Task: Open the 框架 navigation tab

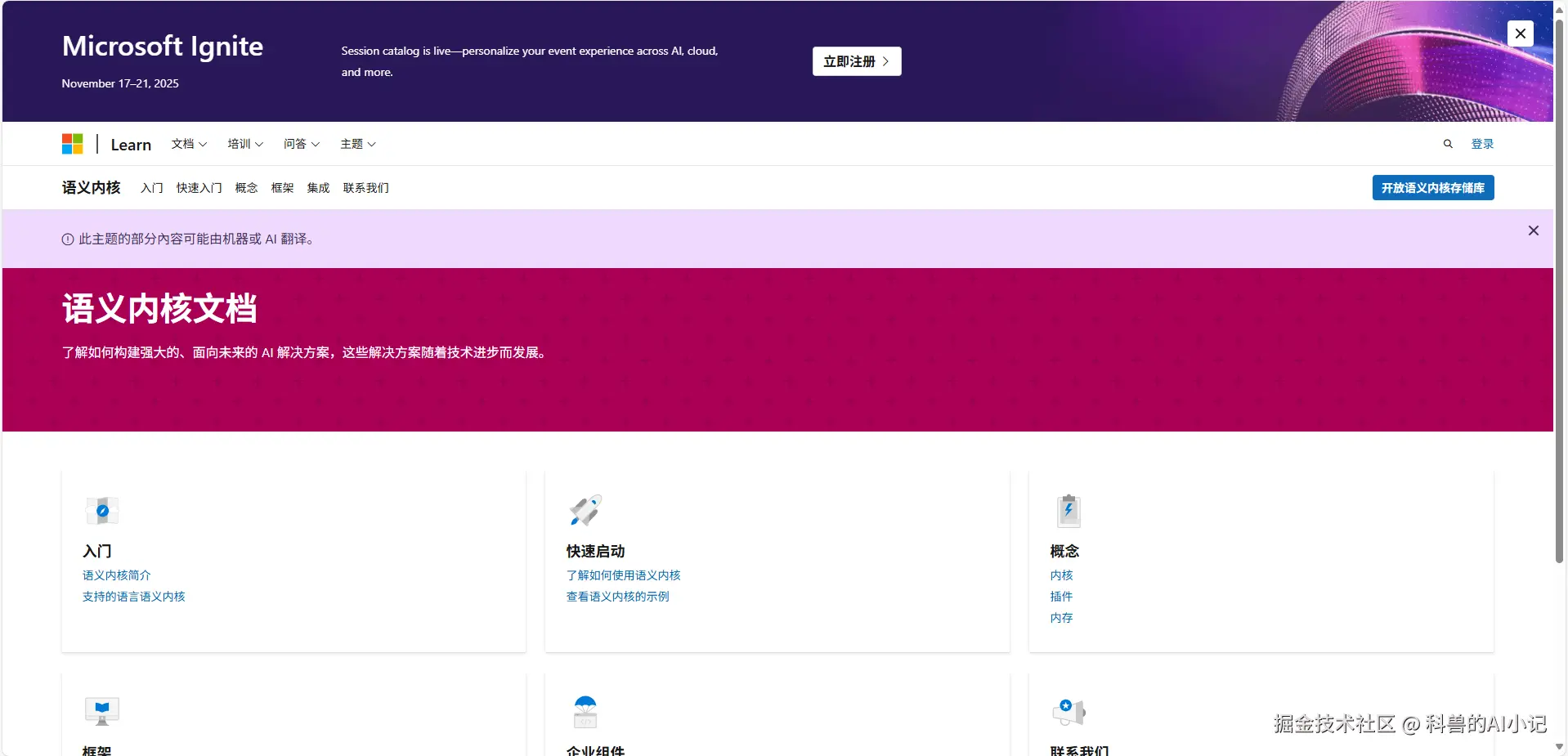Action: [x=283, y=188]
